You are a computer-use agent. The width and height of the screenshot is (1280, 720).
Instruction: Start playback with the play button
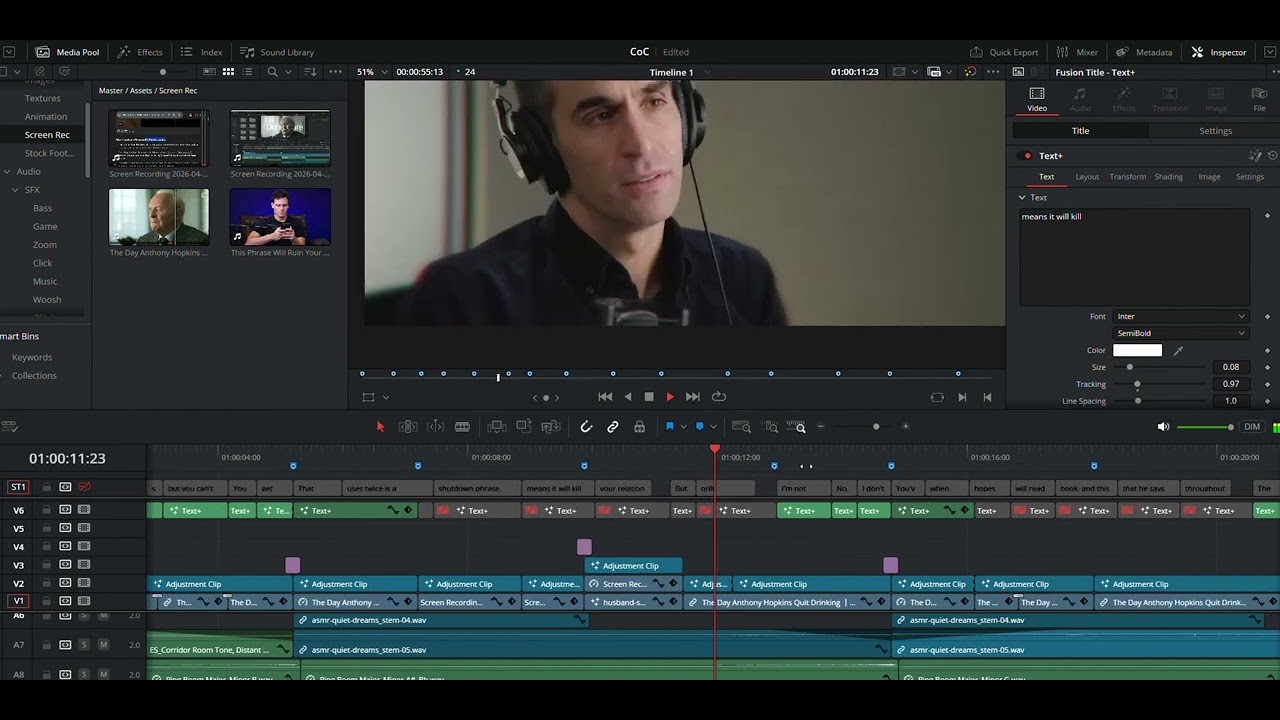click(669, 397)
